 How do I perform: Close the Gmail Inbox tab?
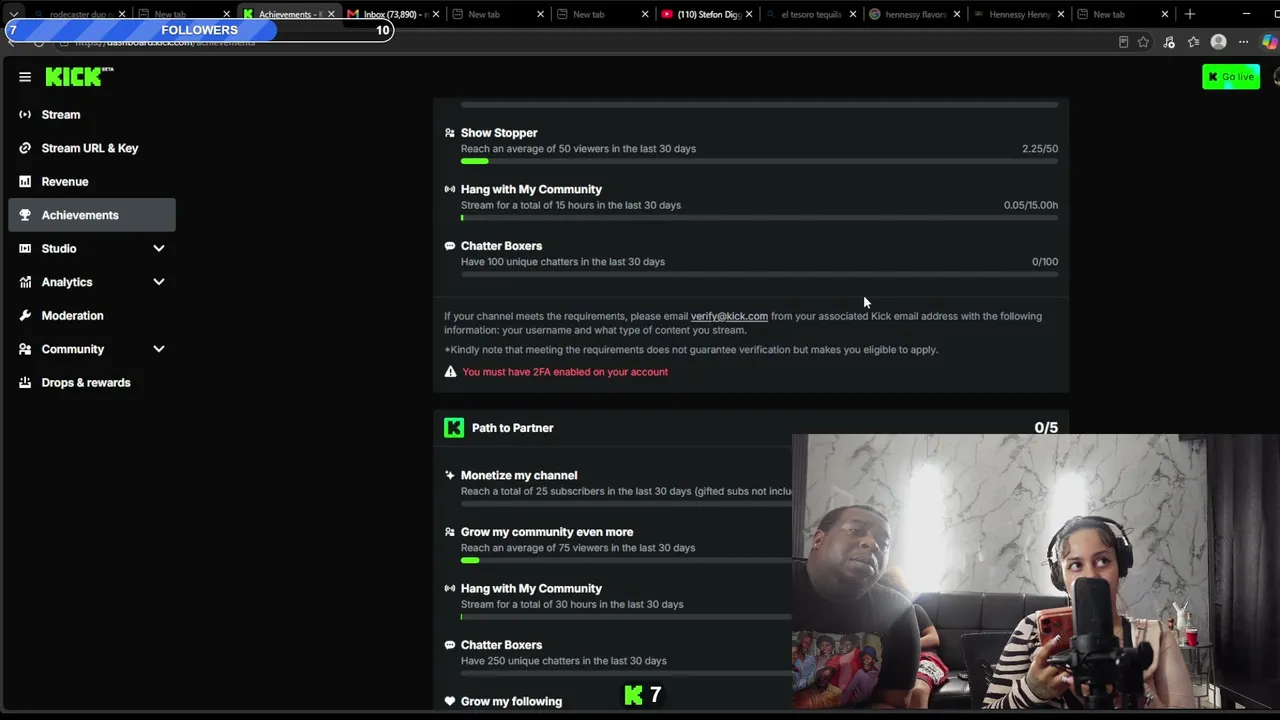pyautogui.click(x=436, y=15)
